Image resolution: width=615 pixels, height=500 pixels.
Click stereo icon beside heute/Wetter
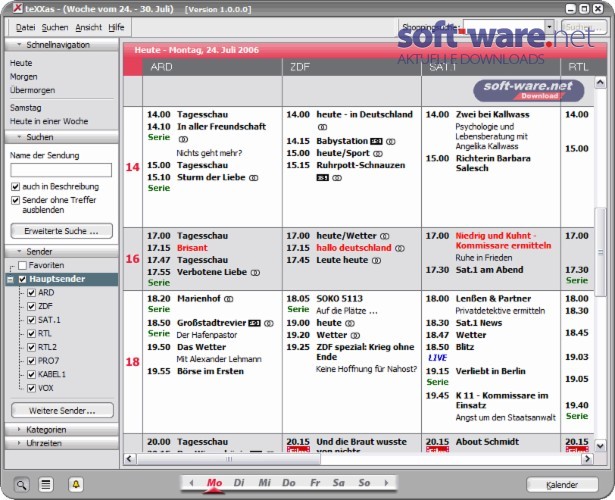[x=385, y=236]
